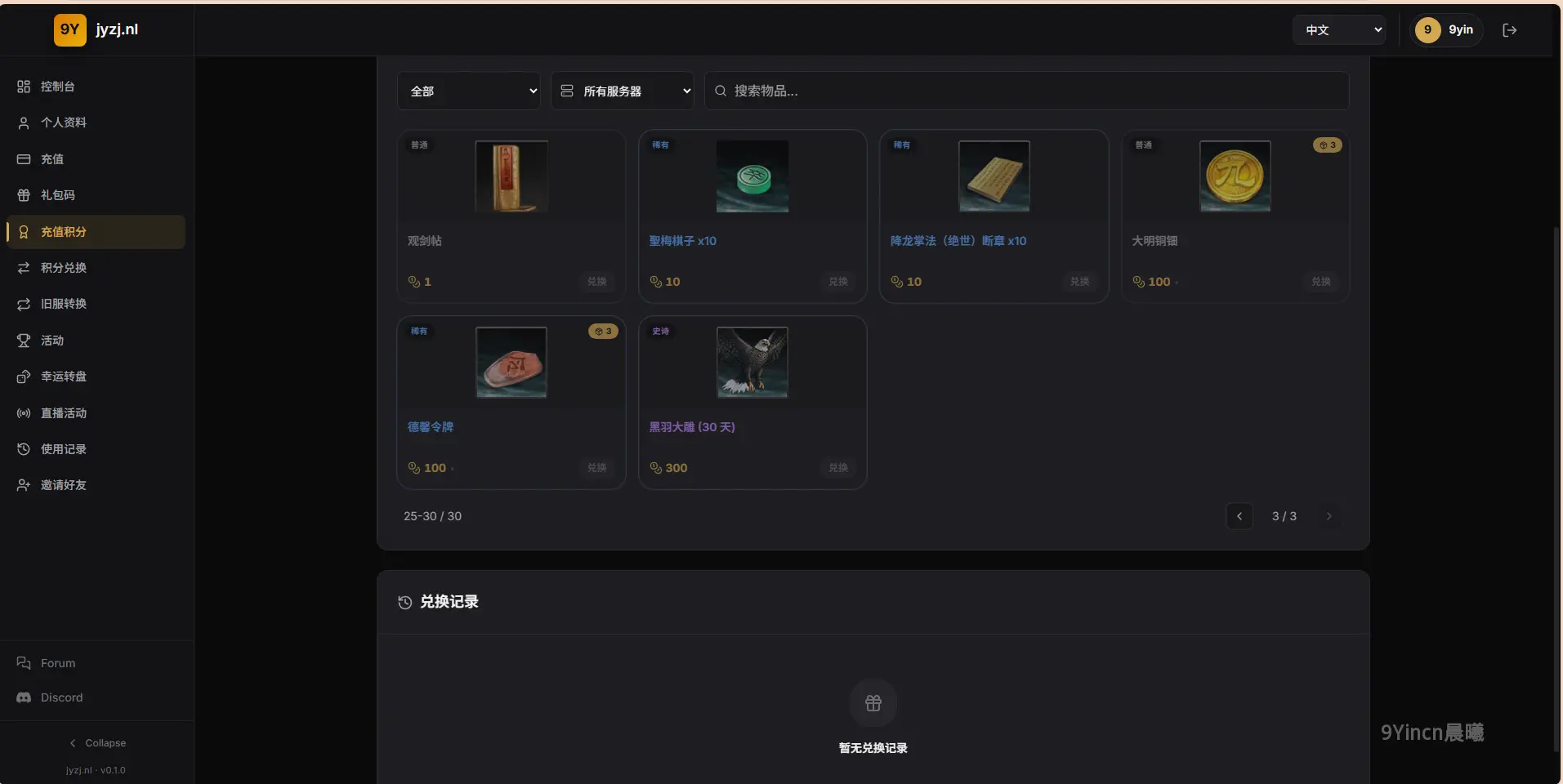Click the 史诗 rarity tag
This screenshot has width=1563, height=784.
pos(661,332)
